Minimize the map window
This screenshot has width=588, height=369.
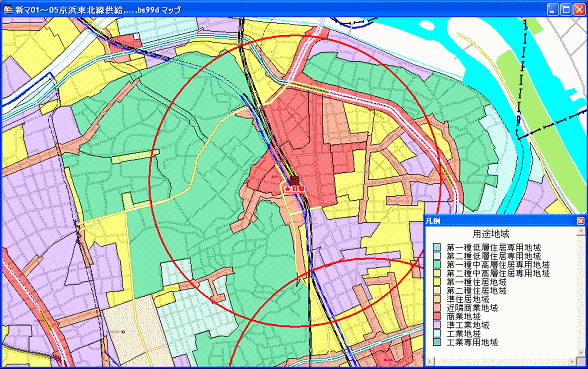tap(552, 9)
